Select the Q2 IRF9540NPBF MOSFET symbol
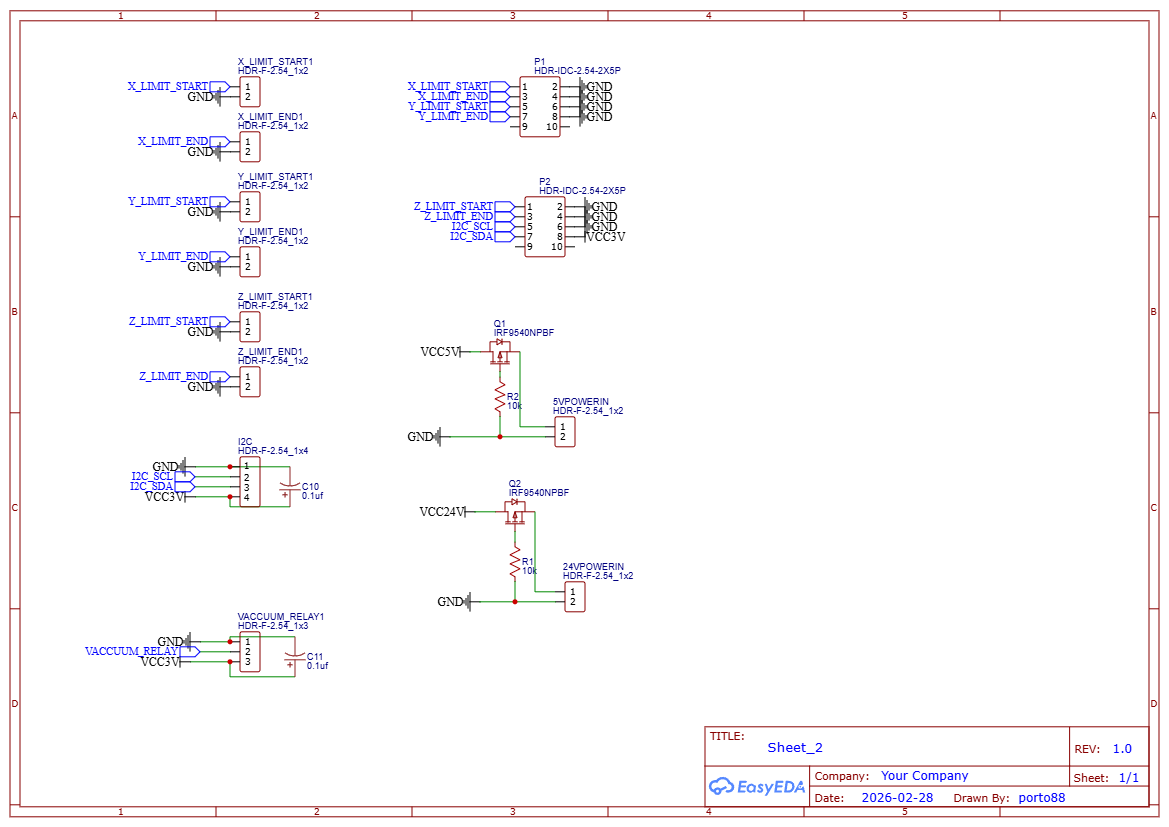The height and width of the screenshot is (827, 1169). (513, 510)
